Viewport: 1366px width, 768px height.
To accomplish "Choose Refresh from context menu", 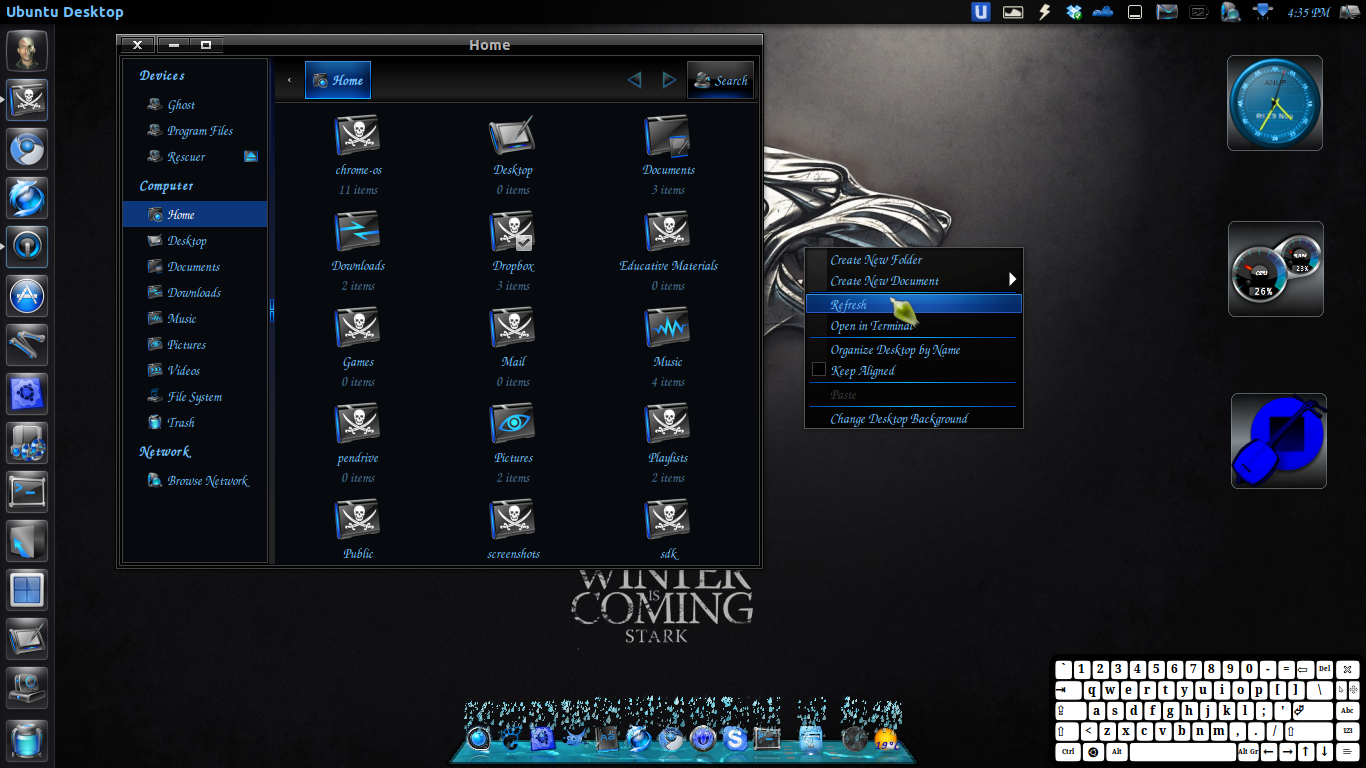I will point(914,304).
